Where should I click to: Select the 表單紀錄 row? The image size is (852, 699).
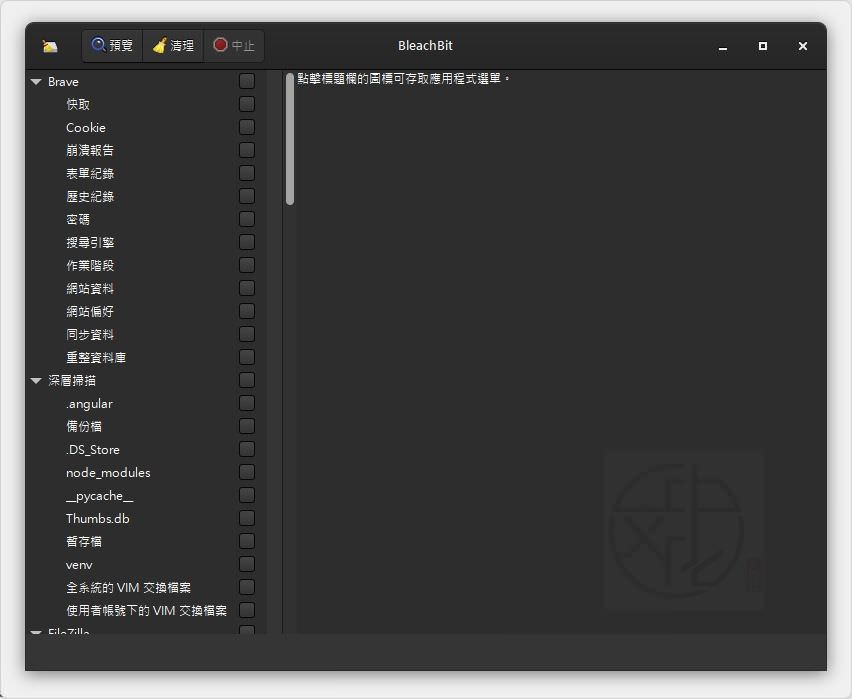pos(90,173)
